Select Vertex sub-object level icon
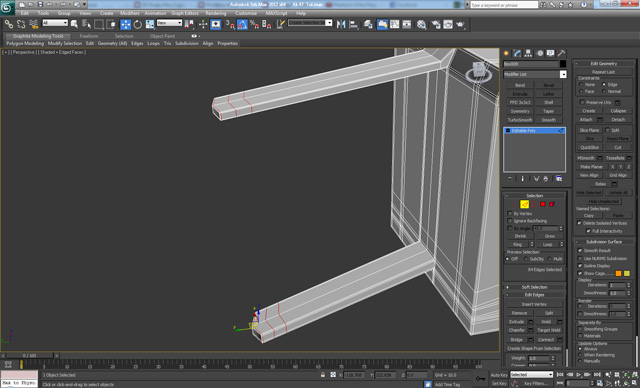Viewport: 640px width, 388px height. tap(516, 204)
